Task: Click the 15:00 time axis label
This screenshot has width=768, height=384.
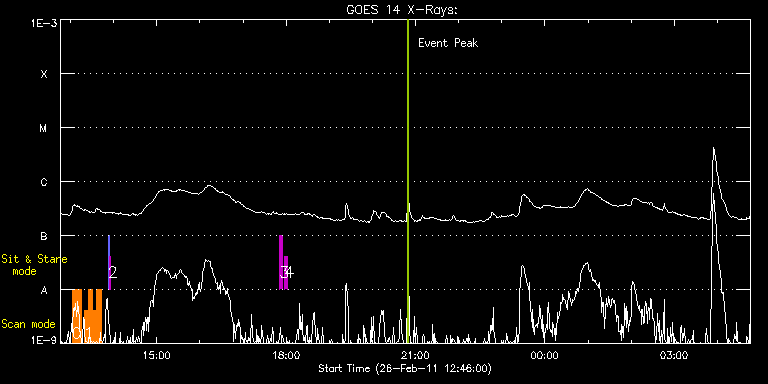Action: (157, 356)
